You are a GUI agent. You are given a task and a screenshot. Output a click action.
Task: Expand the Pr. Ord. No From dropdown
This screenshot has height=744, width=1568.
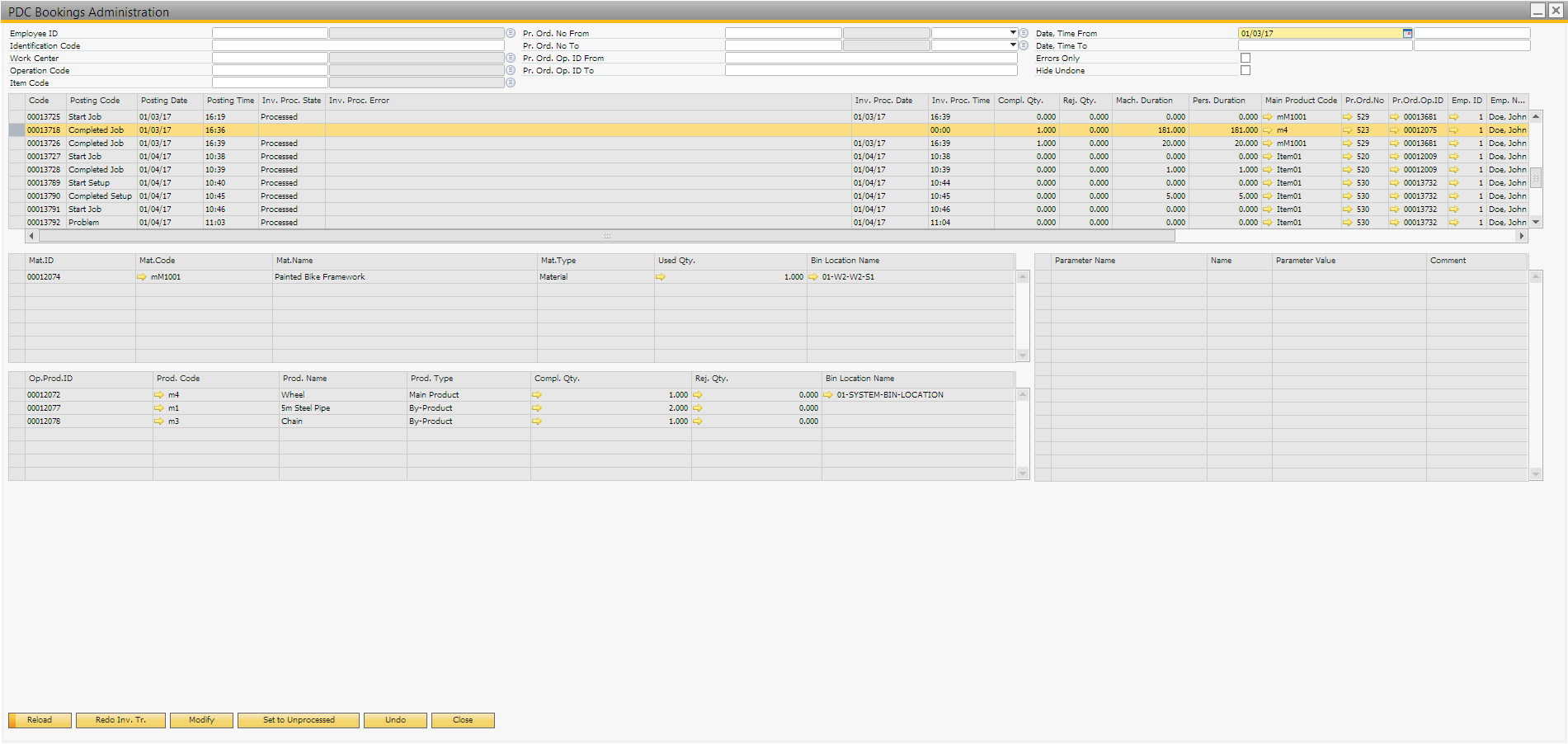tap(1013, 33)
